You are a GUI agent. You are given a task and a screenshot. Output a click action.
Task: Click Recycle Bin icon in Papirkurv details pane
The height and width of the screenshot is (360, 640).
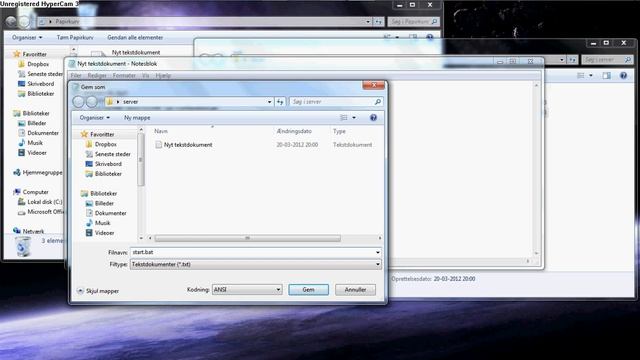(23, 247)
